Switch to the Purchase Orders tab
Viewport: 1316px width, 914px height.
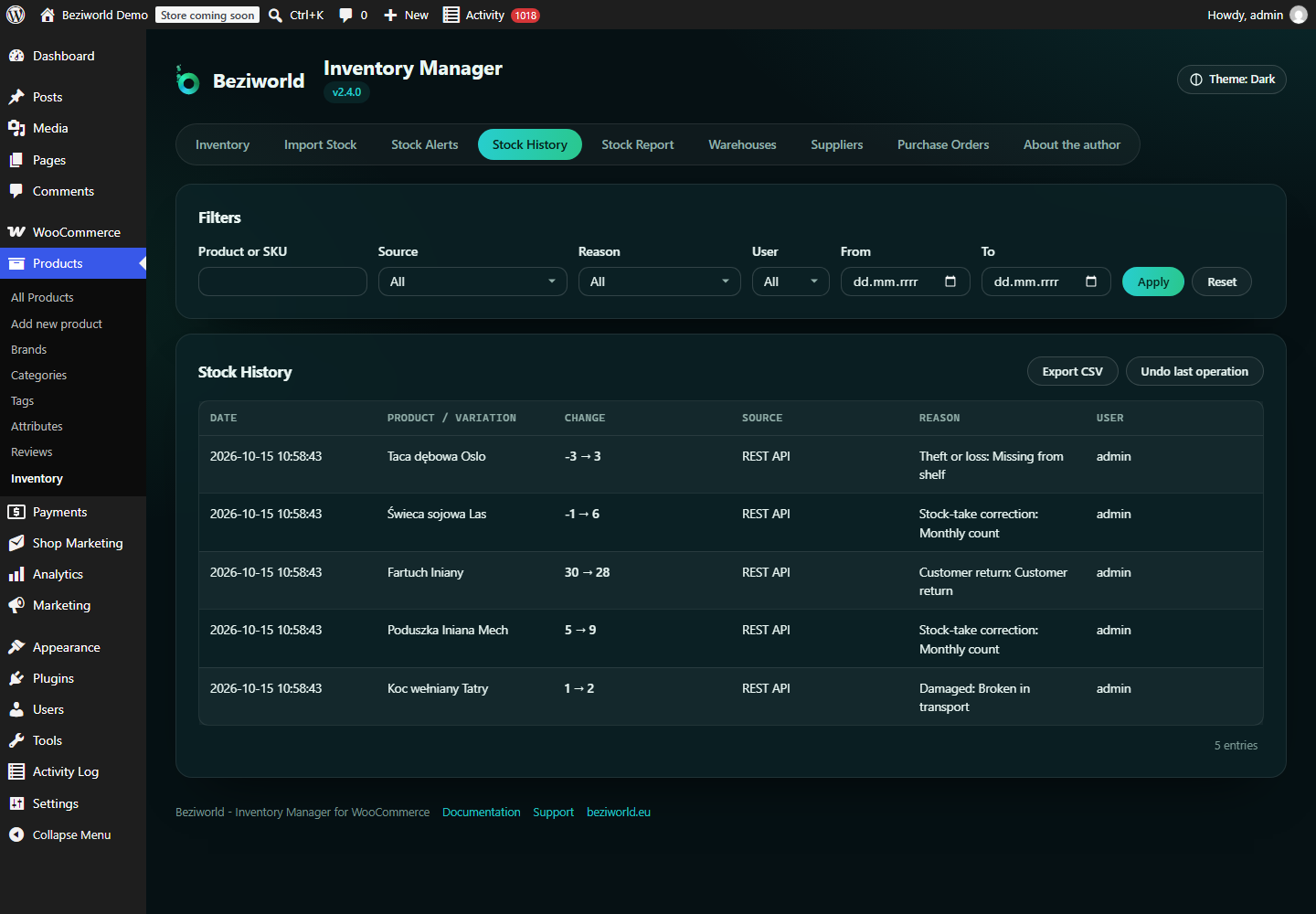(x=943, y=144)
